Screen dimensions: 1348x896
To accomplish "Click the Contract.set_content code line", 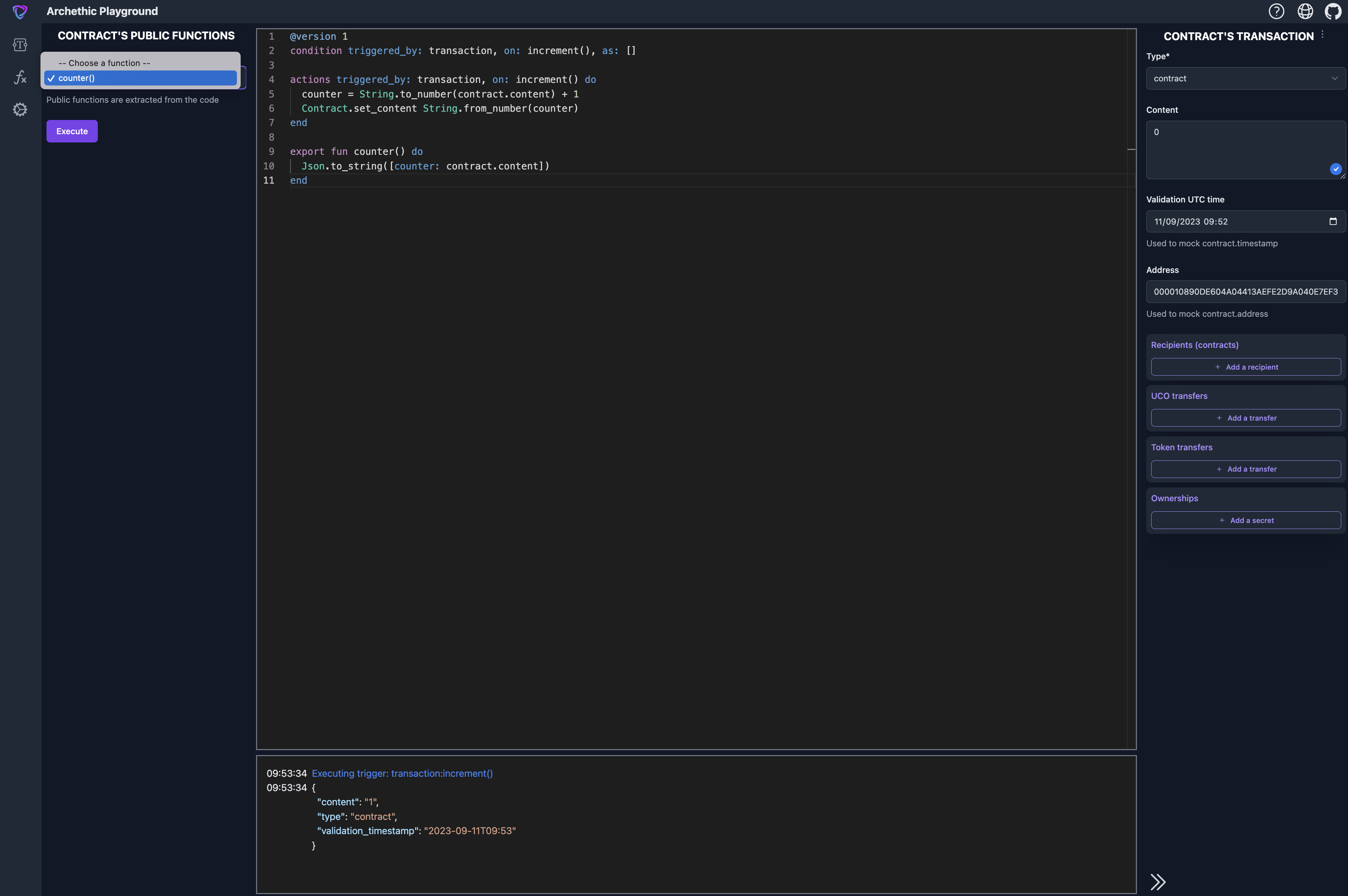I will point(440,109).
